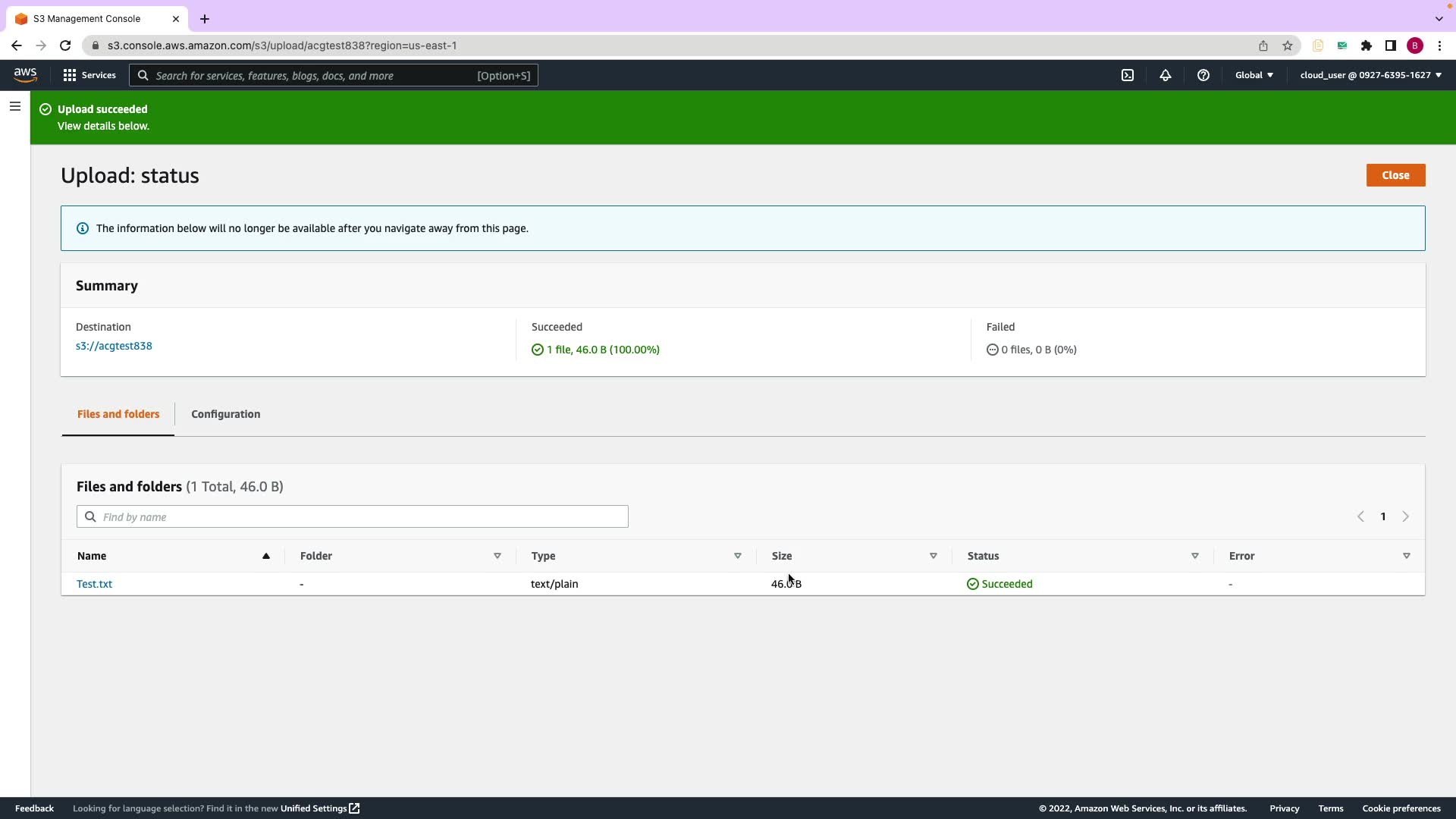Open the browser extensions puzzle icon
This screenshot has width=1456, height=819.
[1367, 45]
